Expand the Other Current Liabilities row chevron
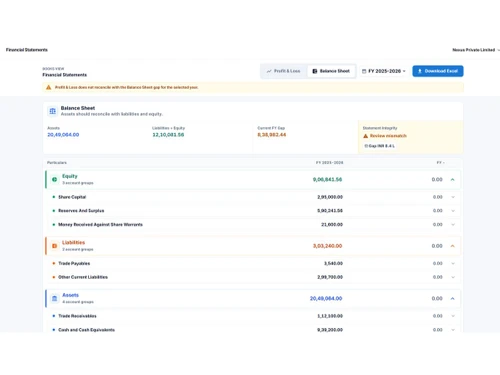 tap(453, 277)
